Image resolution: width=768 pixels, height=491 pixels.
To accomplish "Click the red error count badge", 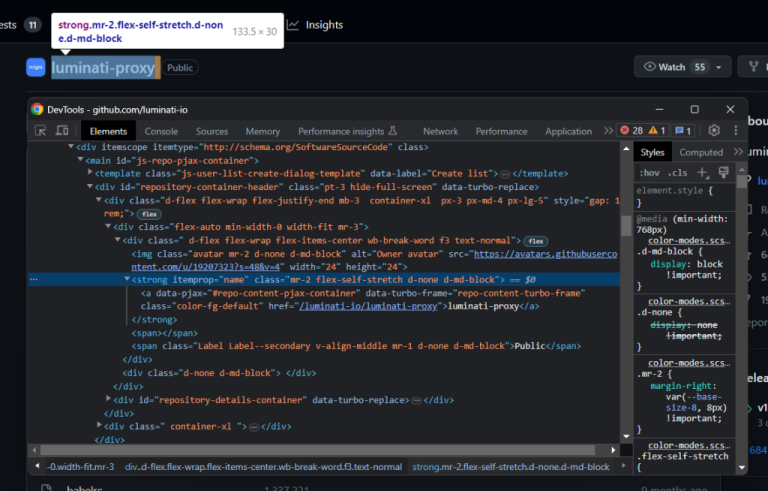I will pos(631,131).
